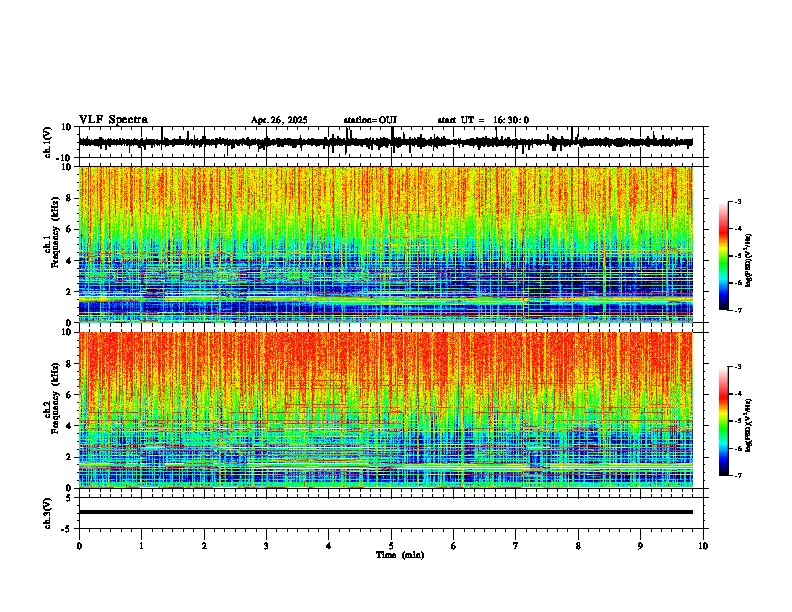This screenshot has height=612, width=792.
Task: Click the "Time (min)" axis label
Action: tap(400, 555)
